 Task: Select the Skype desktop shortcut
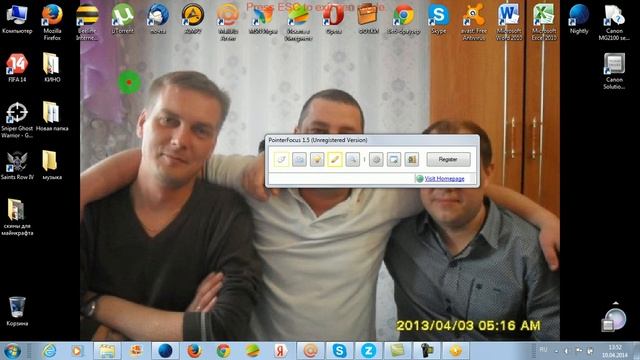439,19
